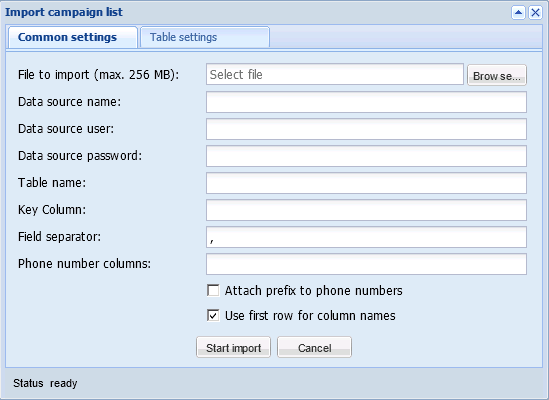Select the Key Column text field
549x400 pixels.
click(x=366, y=210)
